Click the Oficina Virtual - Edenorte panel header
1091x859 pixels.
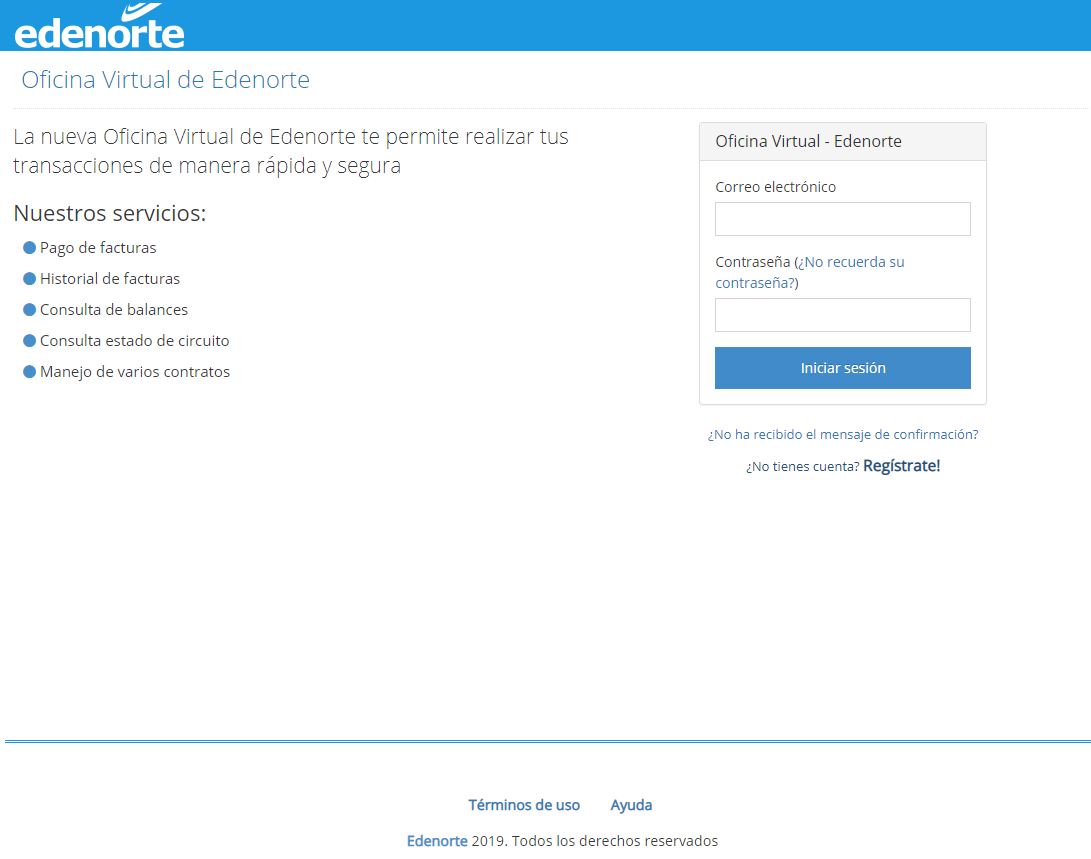(x=843, y=142)
